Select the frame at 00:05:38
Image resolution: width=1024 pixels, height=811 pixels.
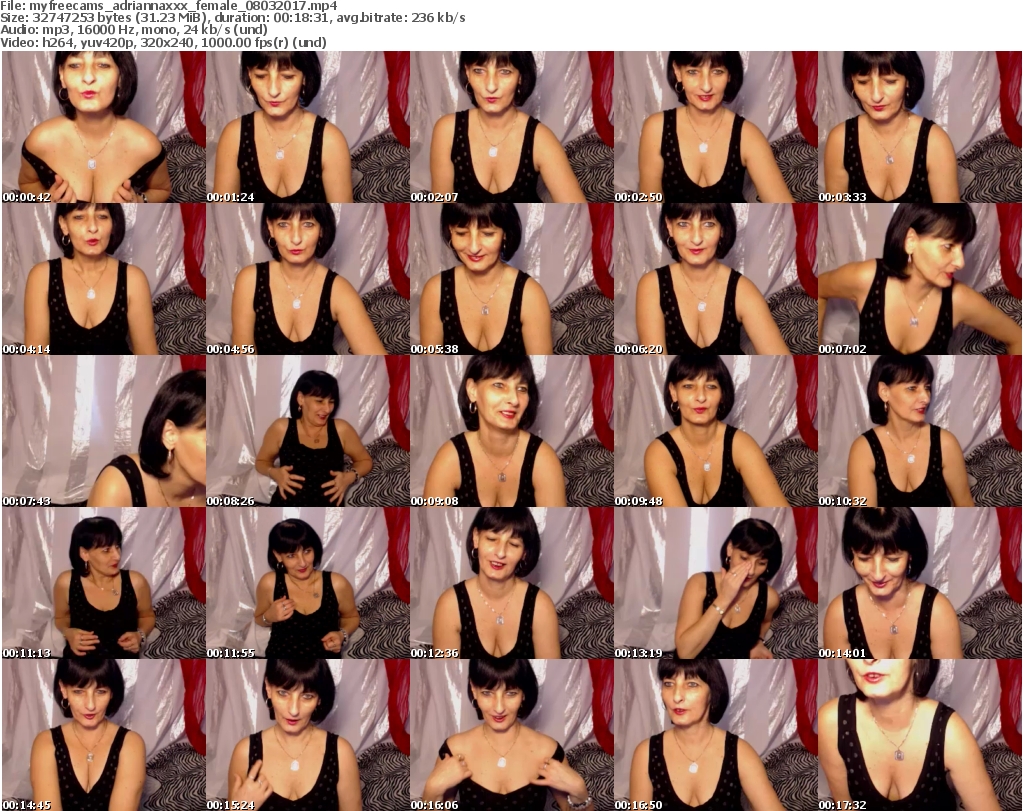512,279
